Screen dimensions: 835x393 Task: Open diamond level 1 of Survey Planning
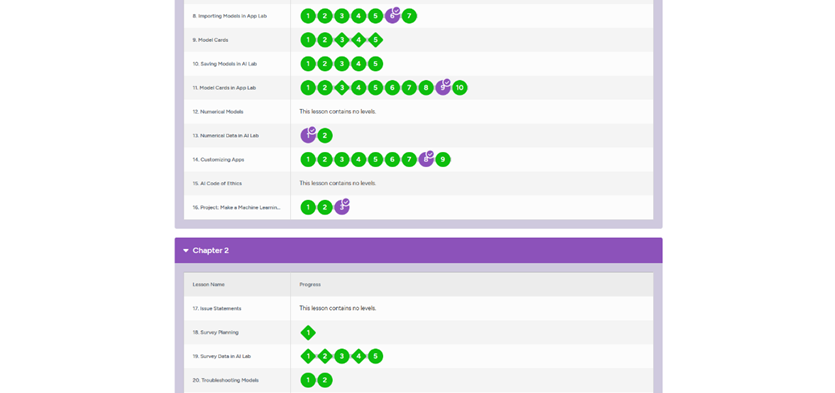(308, 333)
